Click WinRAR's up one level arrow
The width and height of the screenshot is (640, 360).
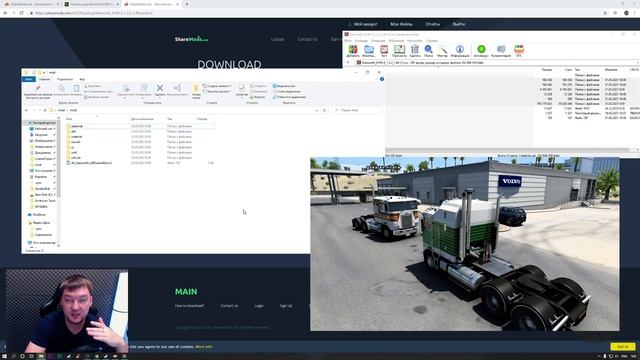pyautogui.click(x=348, y=62)
